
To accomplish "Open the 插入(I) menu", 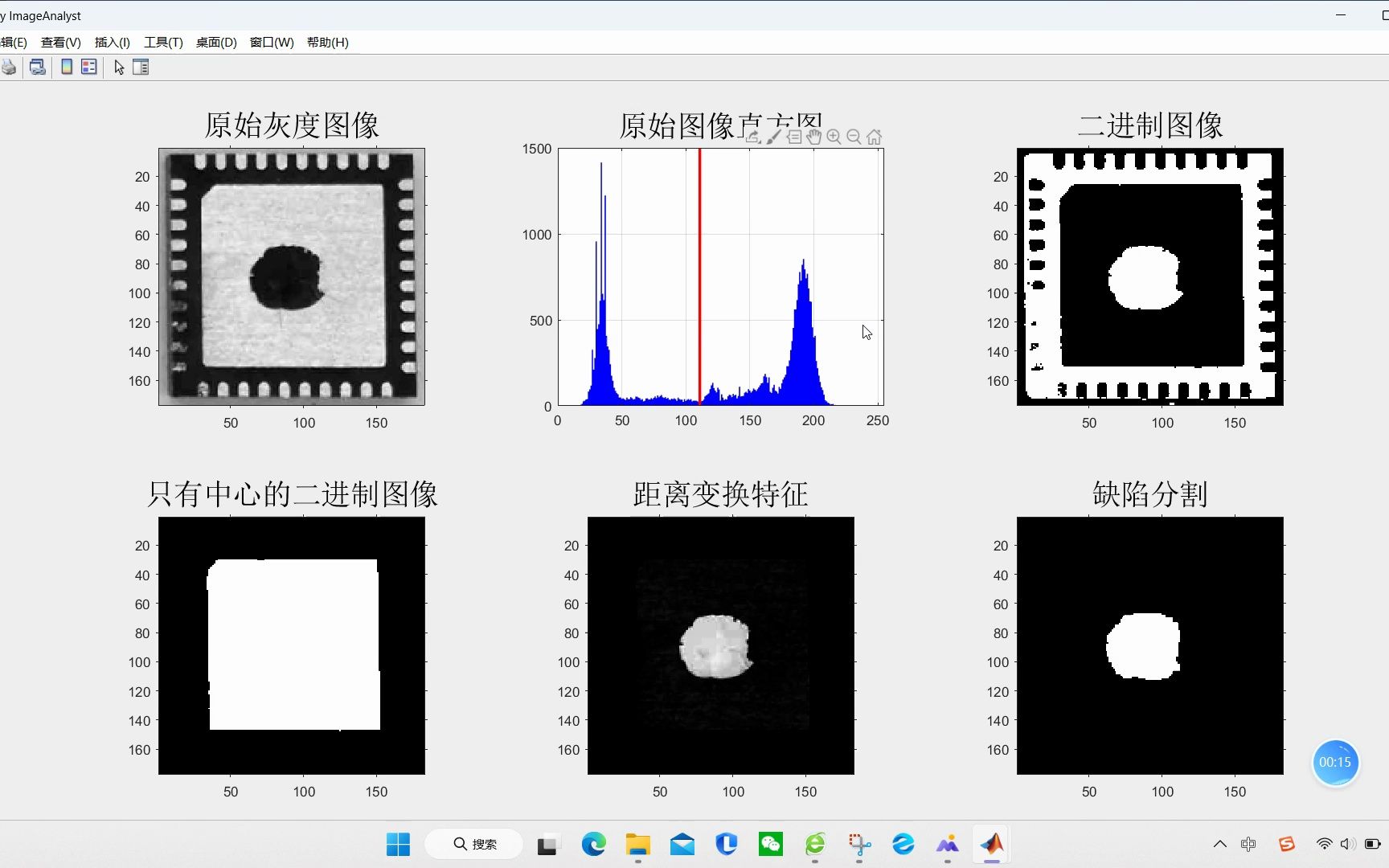I will [x=113, y=43].
